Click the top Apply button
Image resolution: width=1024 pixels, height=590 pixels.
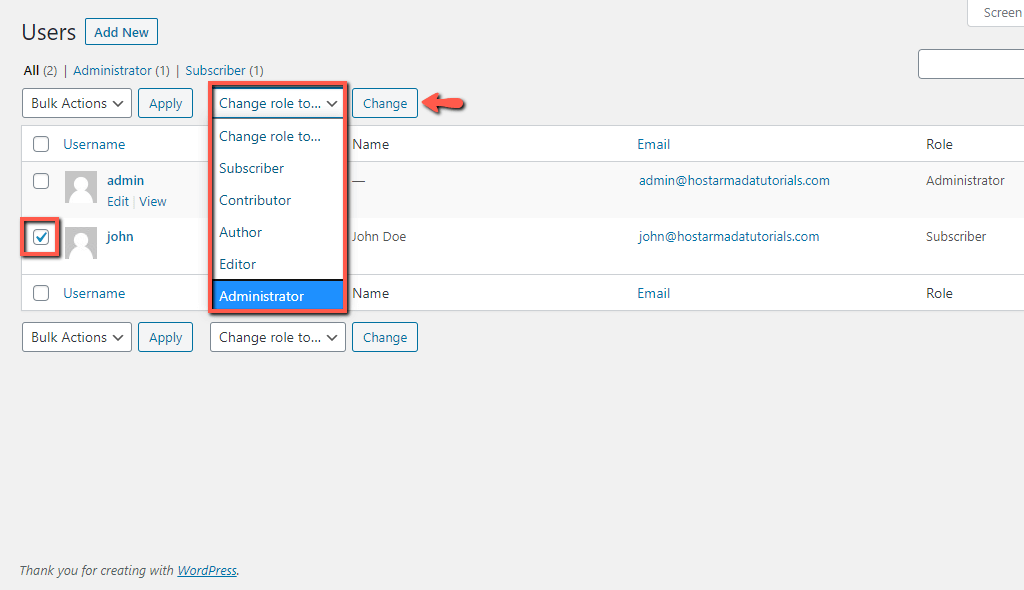165,103
